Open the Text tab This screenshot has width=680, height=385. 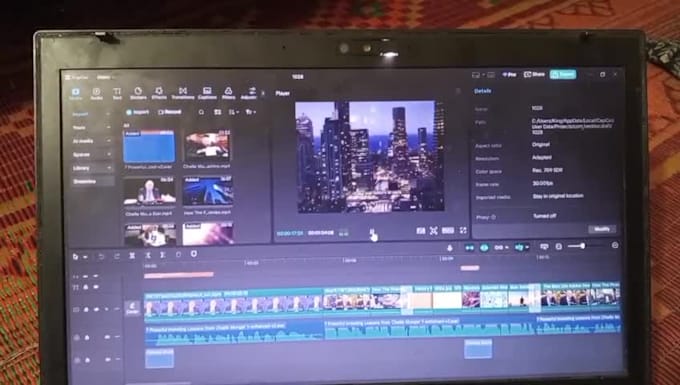(117, 93)
